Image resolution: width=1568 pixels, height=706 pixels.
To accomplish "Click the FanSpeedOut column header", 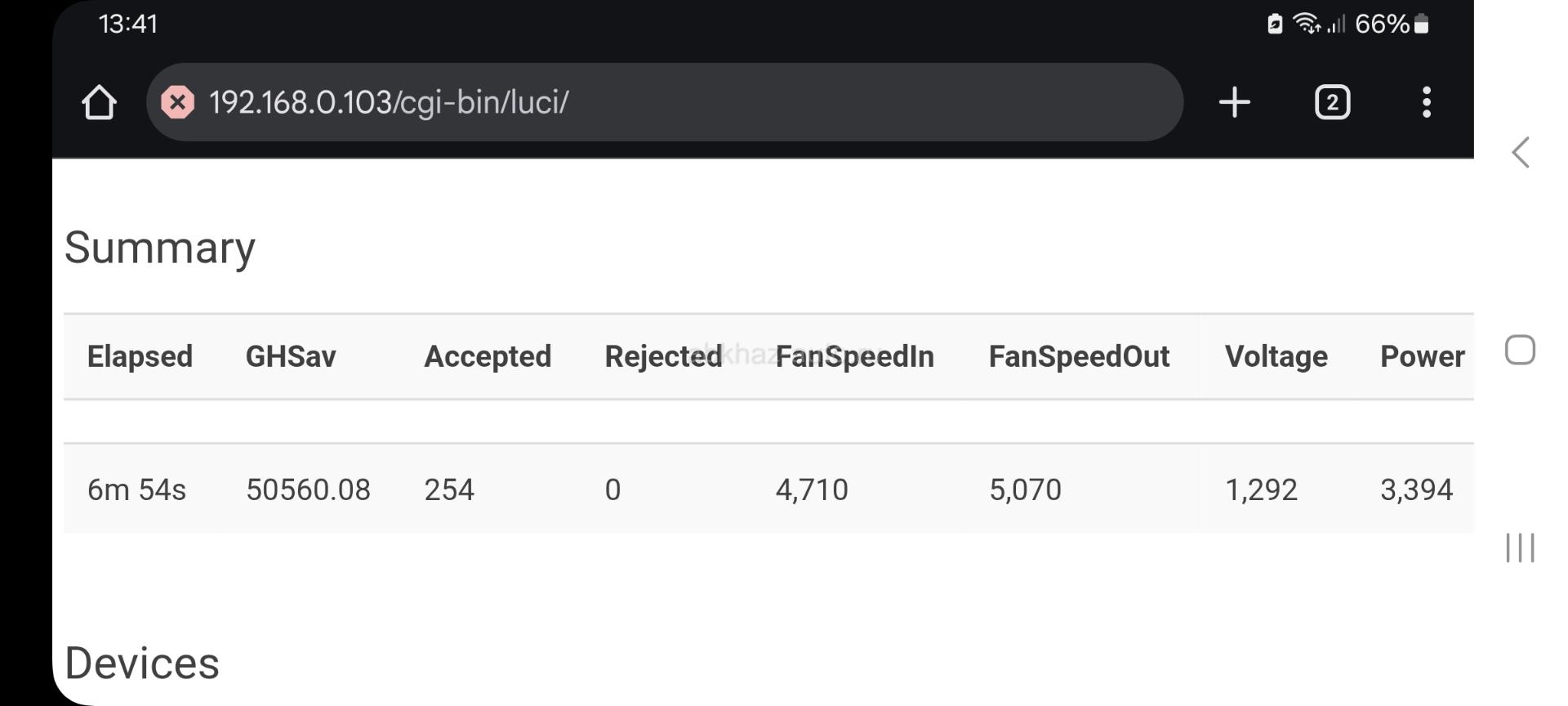I will (1079, 356).
